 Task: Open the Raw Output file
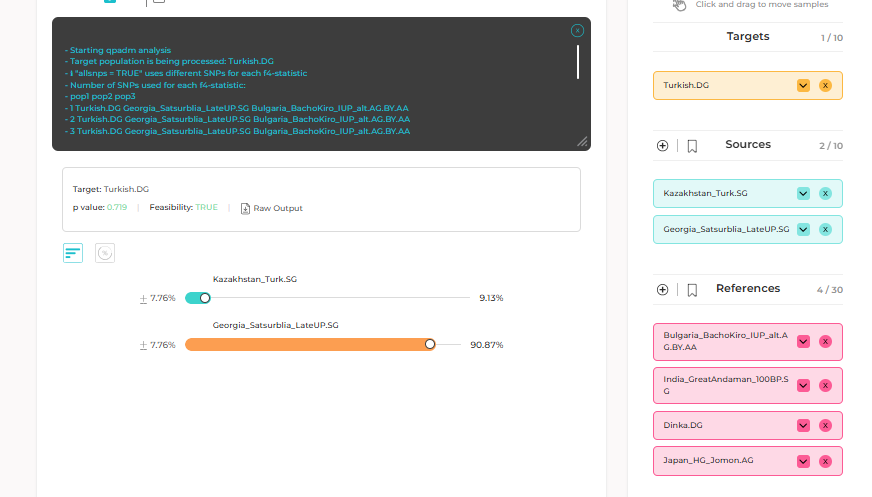(271, 208)
